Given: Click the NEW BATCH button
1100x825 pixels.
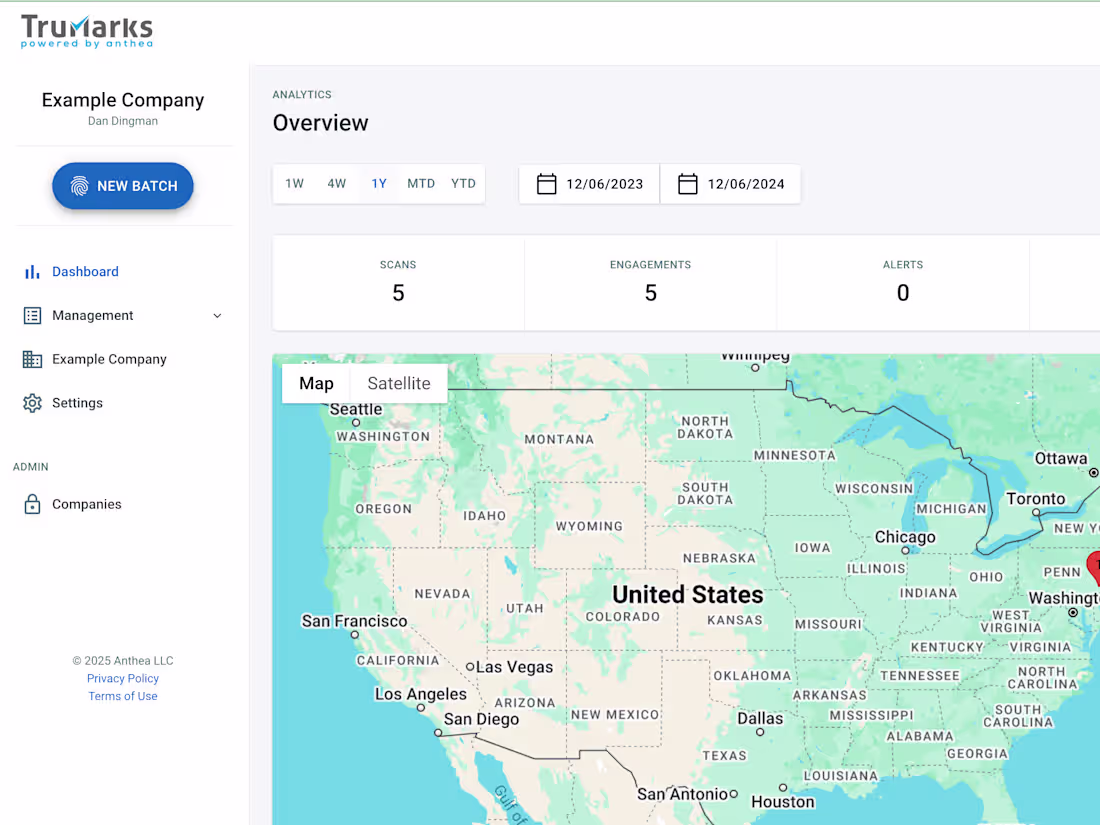Looking at the screenshot, I should coord(123,185).
